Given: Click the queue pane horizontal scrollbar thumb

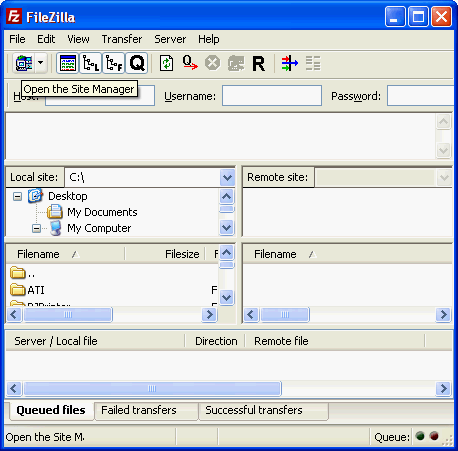Looking at the screenshot, I should point(152,388).
